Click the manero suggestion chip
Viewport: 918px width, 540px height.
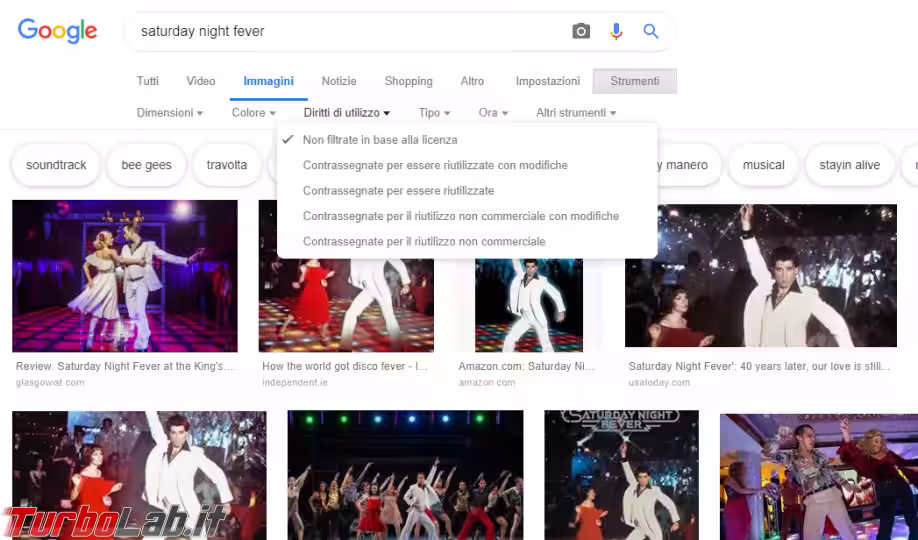689,165
